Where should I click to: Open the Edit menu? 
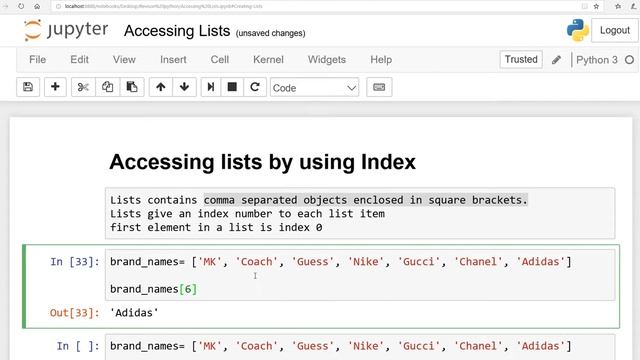pos(79,60)
